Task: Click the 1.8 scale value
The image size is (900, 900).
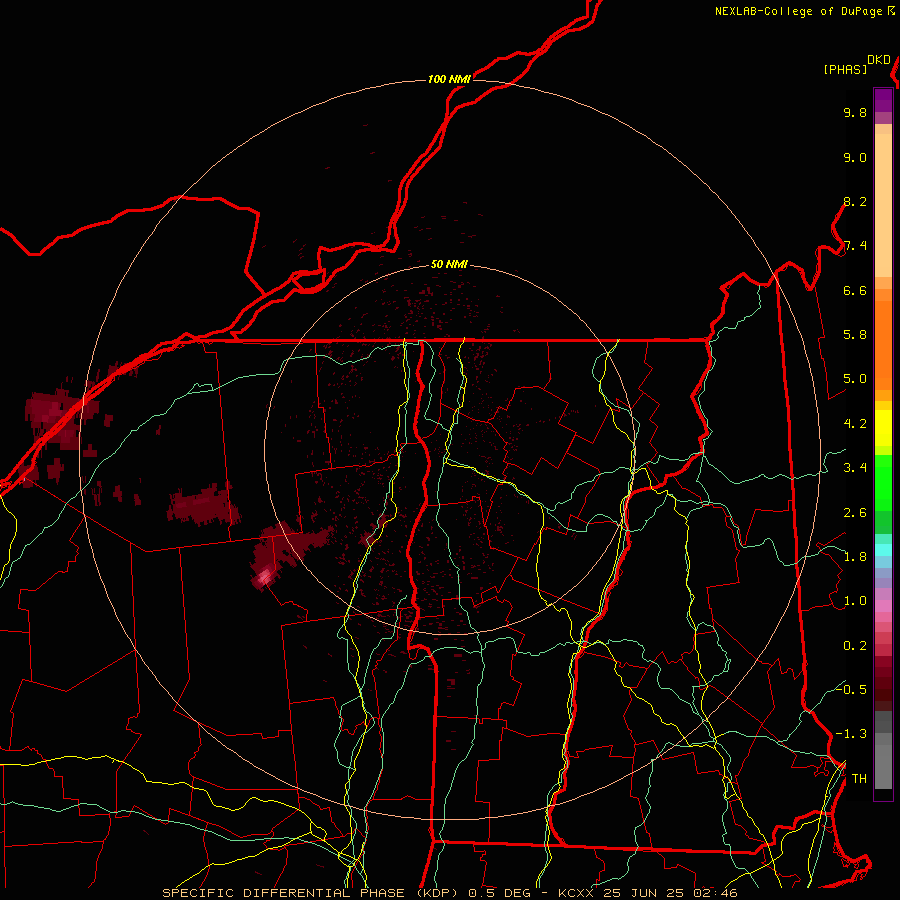Action: pos(855,557)
